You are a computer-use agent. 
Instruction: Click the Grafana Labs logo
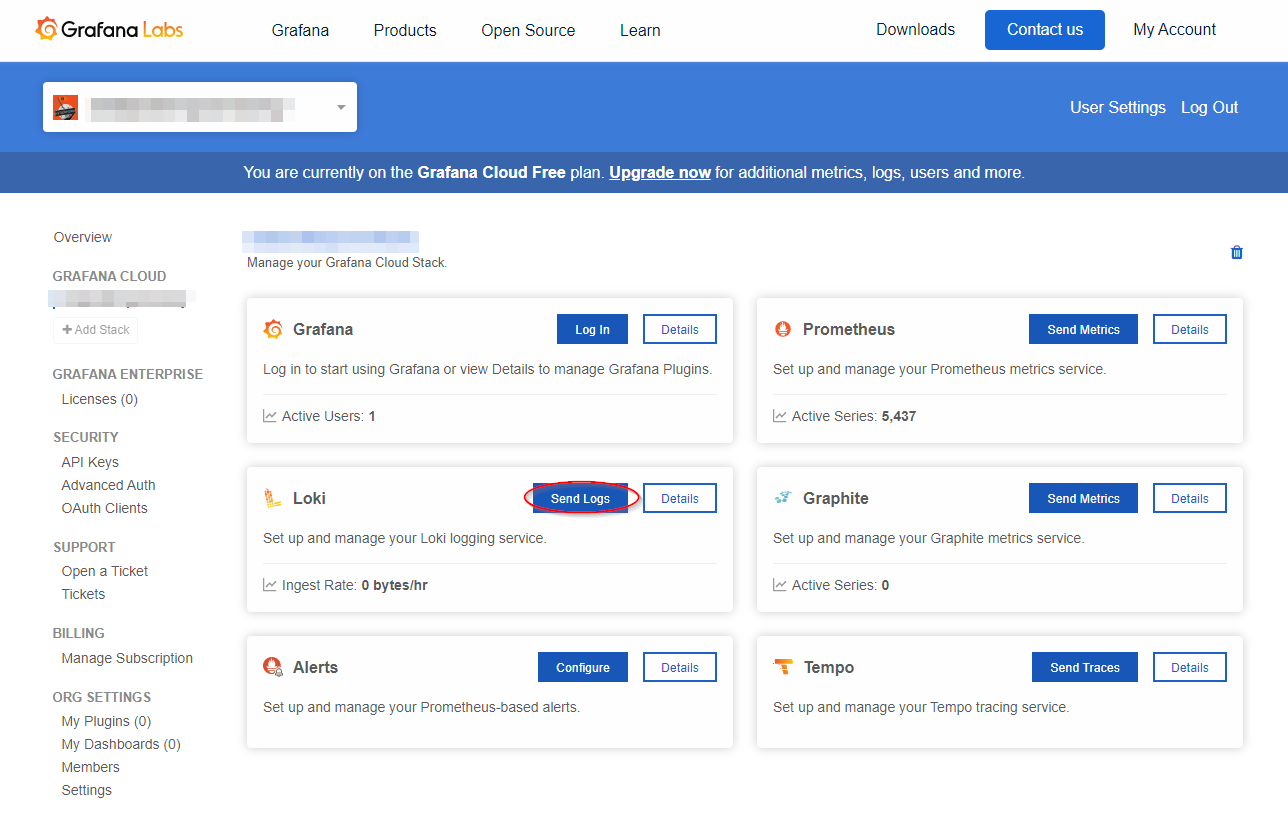(x=109, y=29)
